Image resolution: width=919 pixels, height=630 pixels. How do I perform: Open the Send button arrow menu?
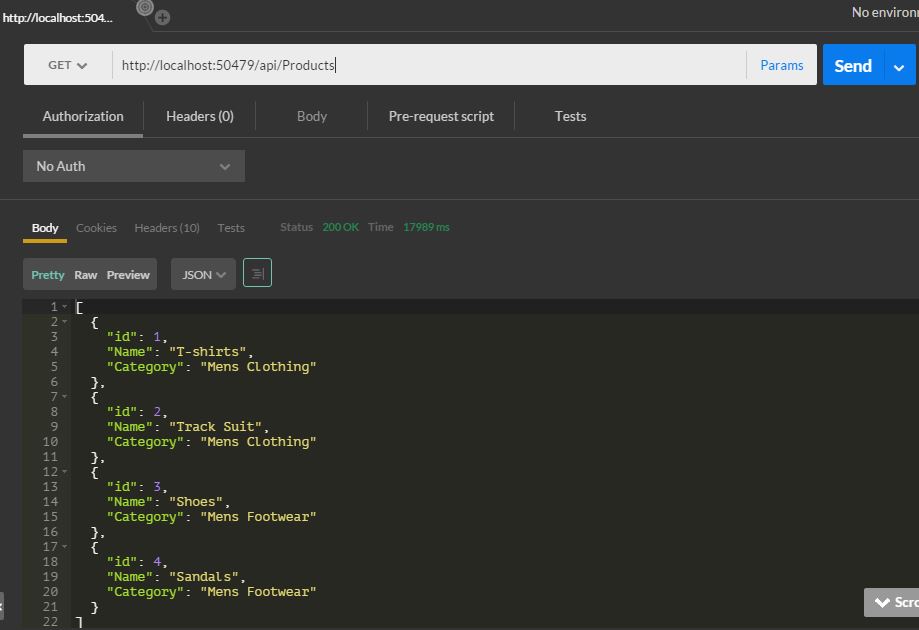coord(899,66)
